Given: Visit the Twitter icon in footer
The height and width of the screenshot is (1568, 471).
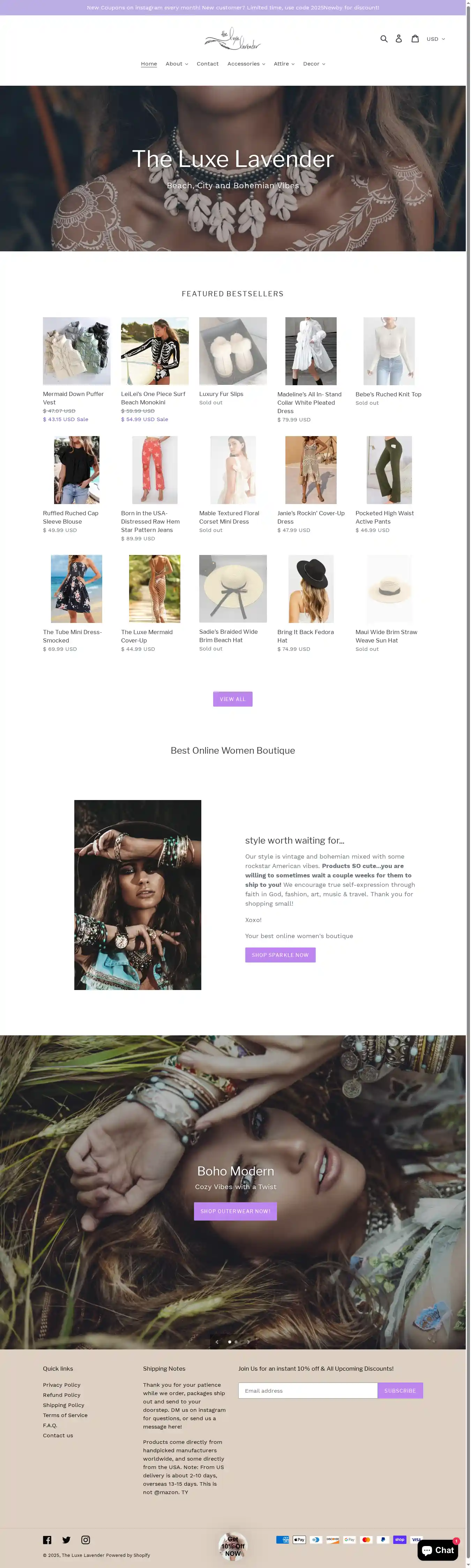Looking at the screenshot, I should coord(66,1540).
